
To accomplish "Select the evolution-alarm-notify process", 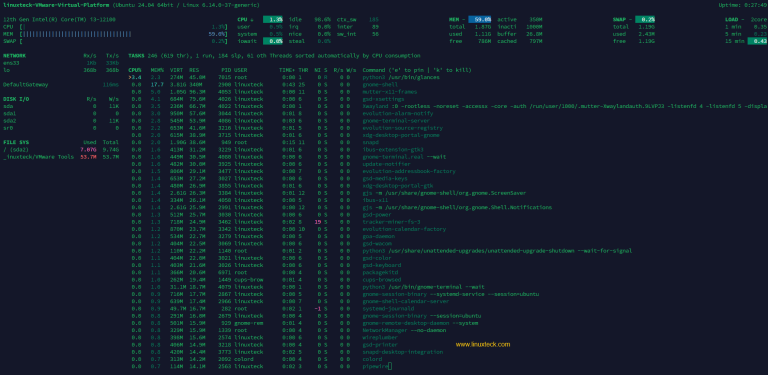I will [398, 114].
